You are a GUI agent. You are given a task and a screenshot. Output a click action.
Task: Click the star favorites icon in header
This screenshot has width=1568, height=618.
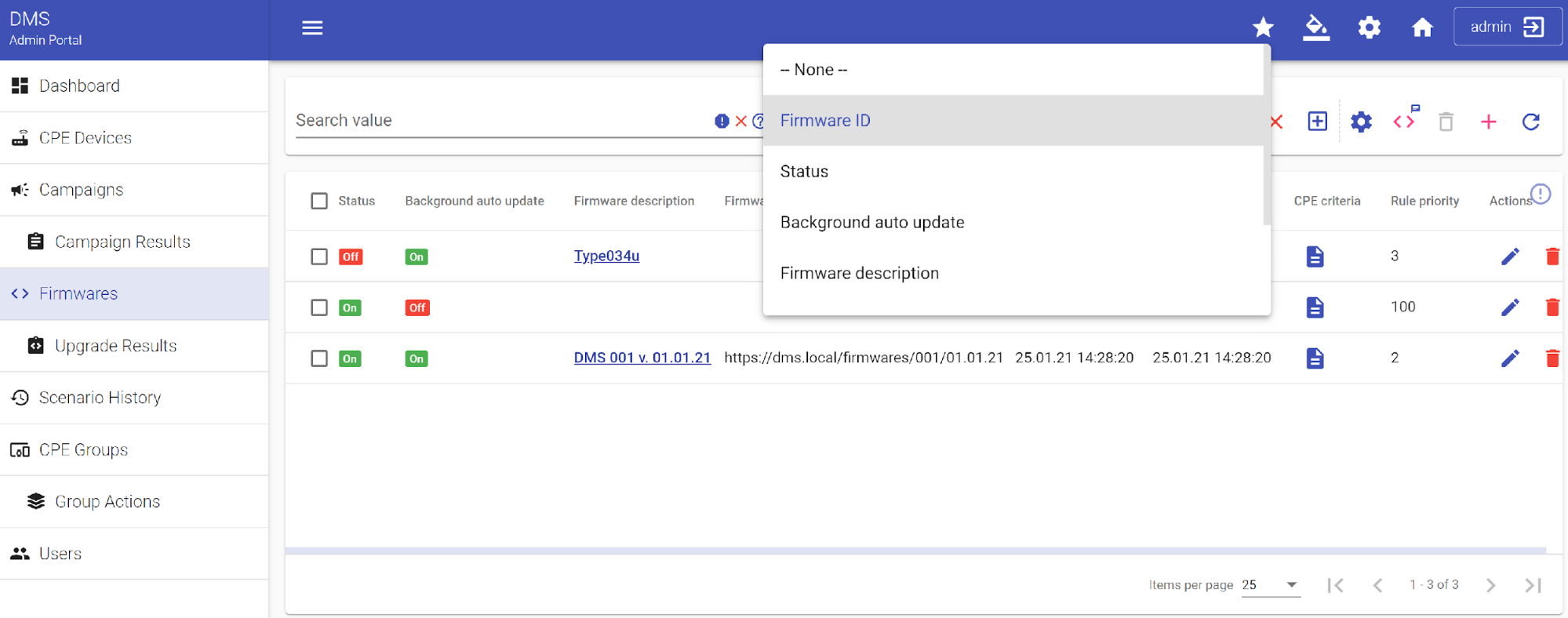(x=1263, y=27)
